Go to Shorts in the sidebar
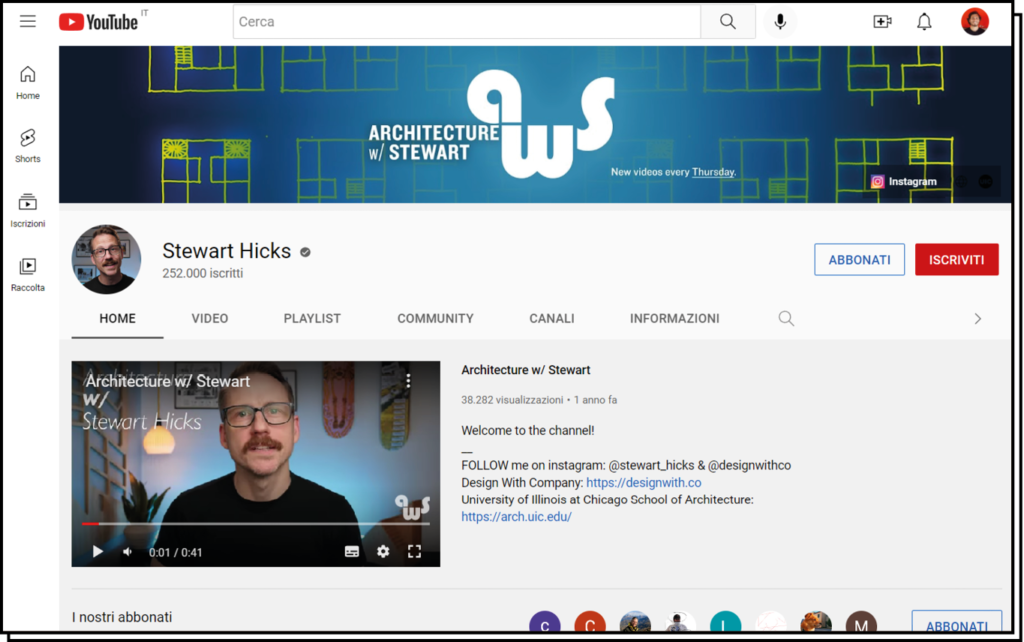This screenshot has width=1024, height=642. 28,145
